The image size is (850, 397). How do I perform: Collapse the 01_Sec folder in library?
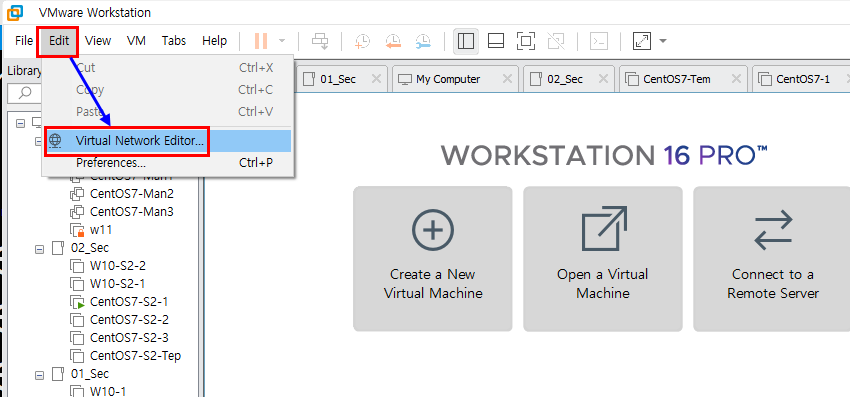39,375
